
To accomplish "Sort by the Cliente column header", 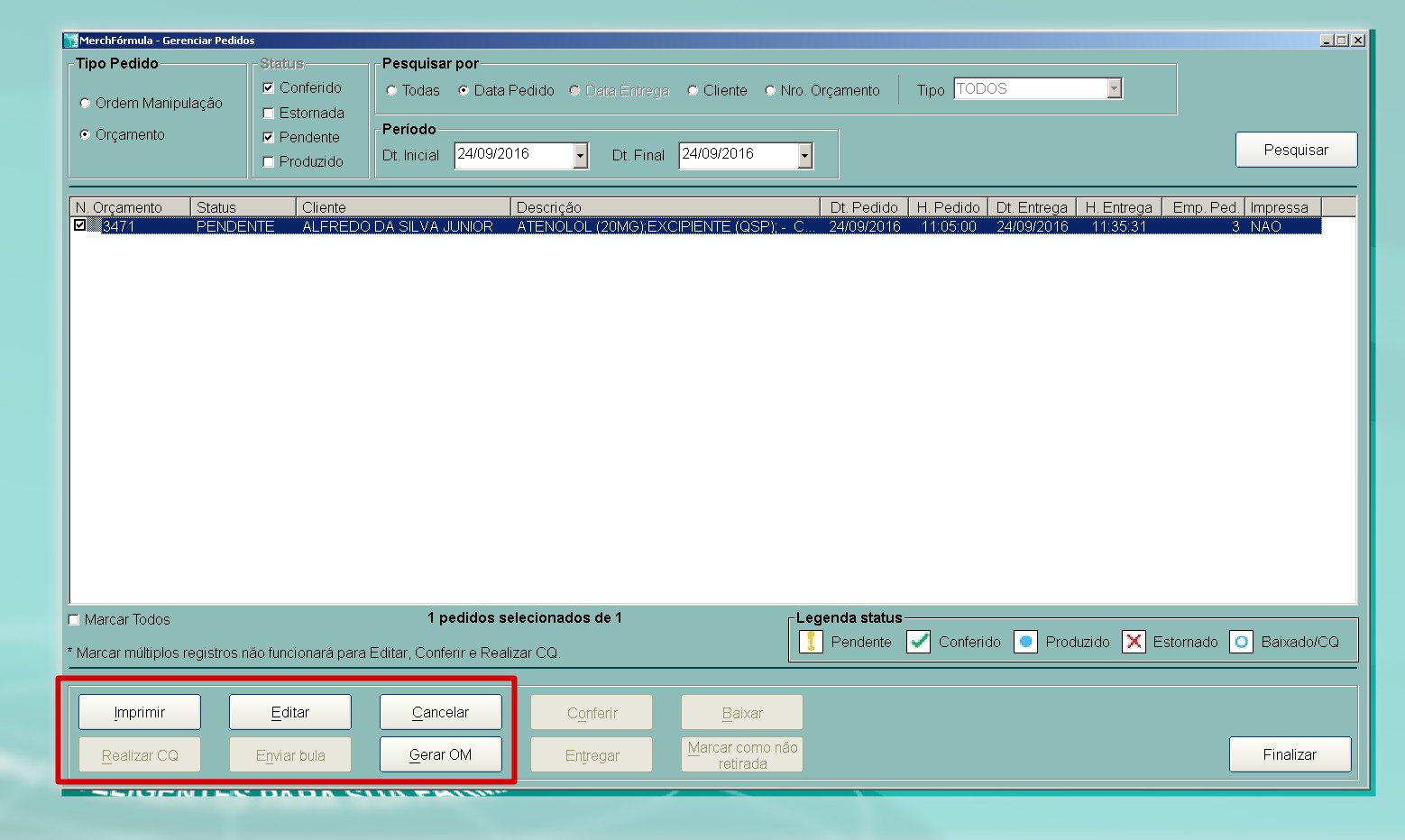I will click(x=402, y=207).
